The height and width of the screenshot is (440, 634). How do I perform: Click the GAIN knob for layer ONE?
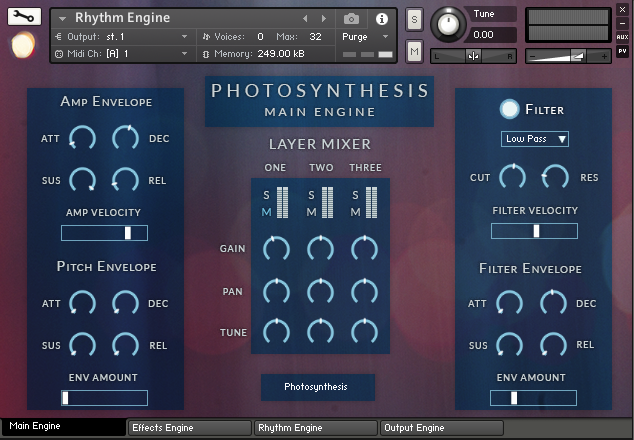[x=277, y=249]
